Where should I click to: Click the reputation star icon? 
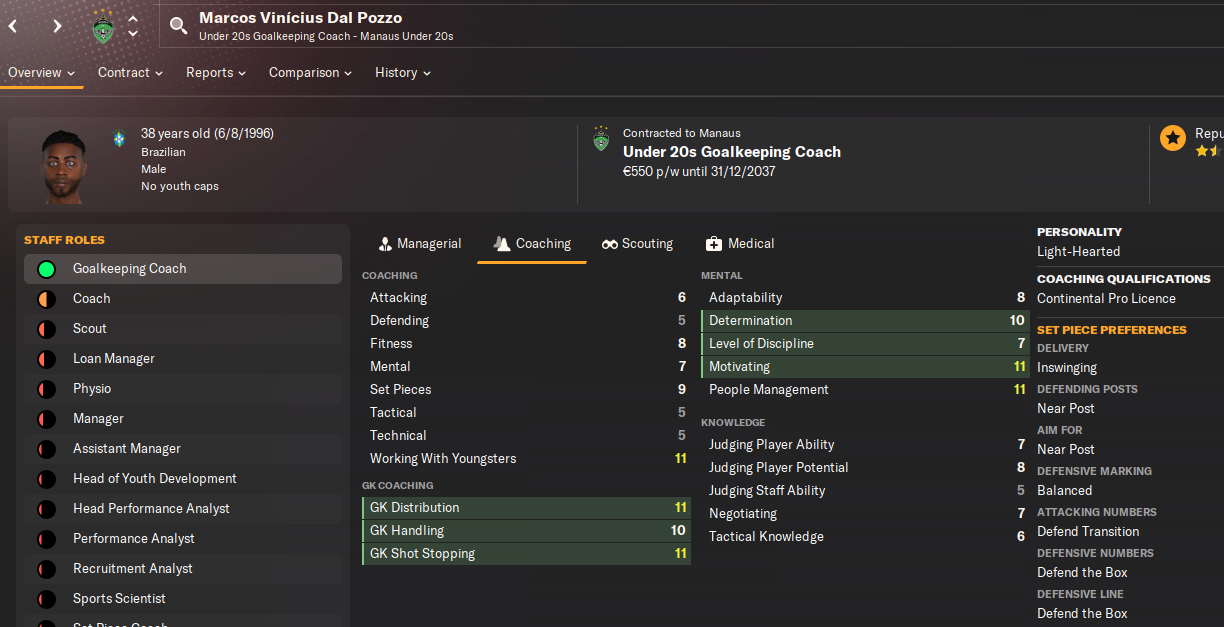pyautogui.click(x=1173, y=138)
